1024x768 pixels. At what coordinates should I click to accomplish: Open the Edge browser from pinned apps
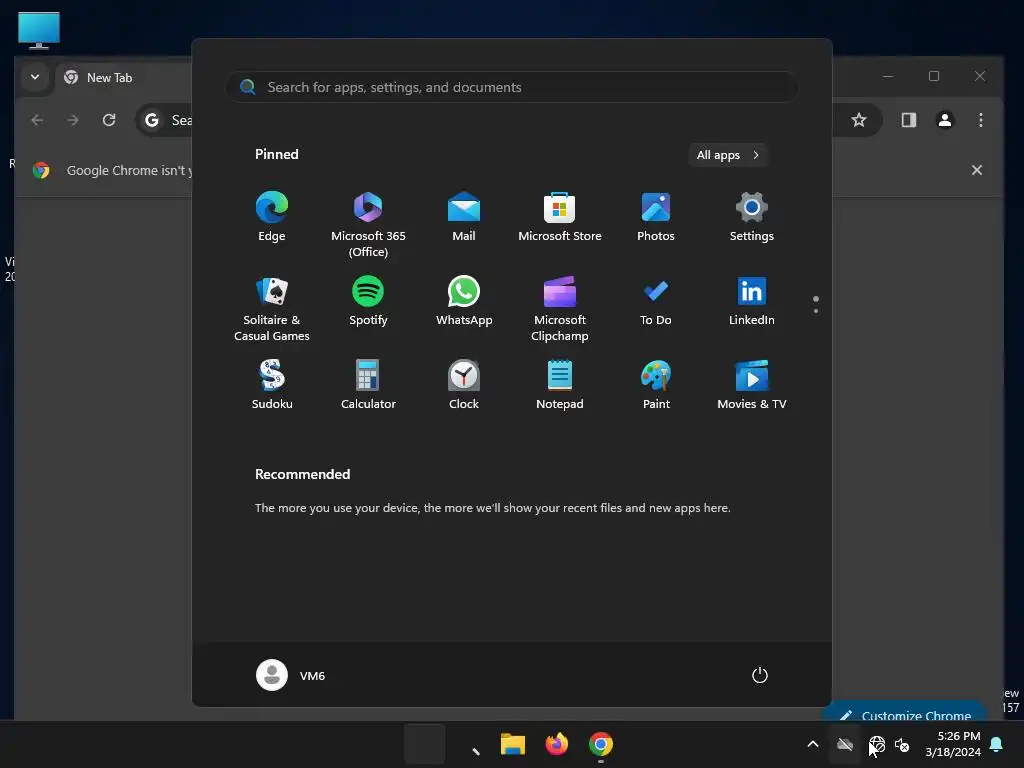point(272,217)
